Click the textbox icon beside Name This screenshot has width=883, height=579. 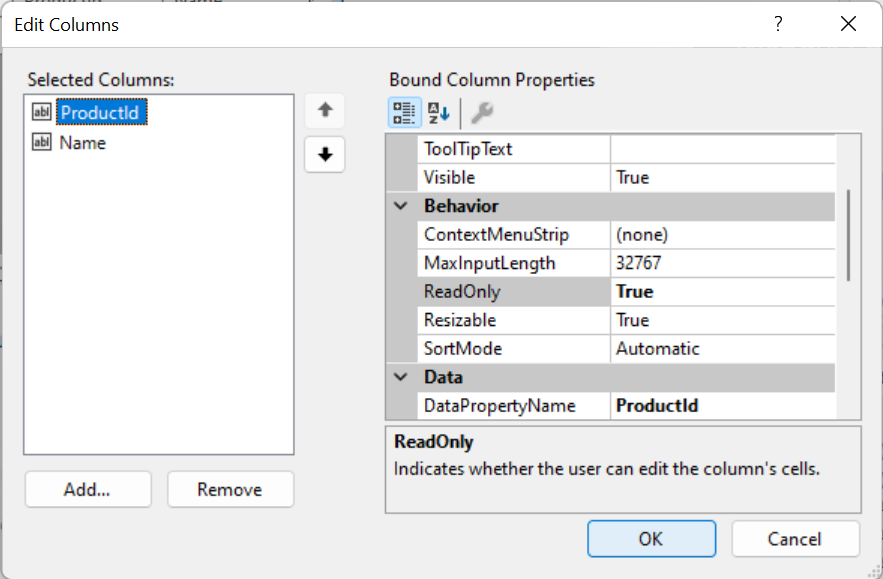point(41,143)
